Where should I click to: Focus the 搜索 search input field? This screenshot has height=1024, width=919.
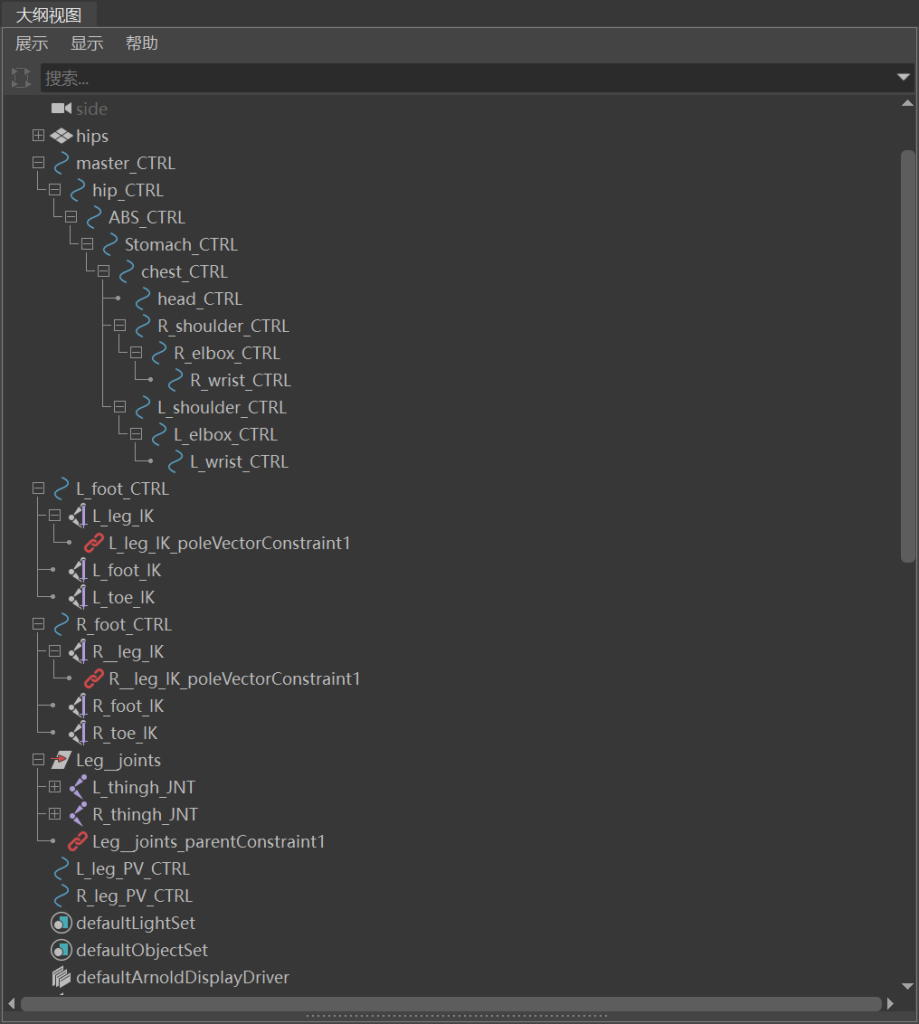coord(467,78)
